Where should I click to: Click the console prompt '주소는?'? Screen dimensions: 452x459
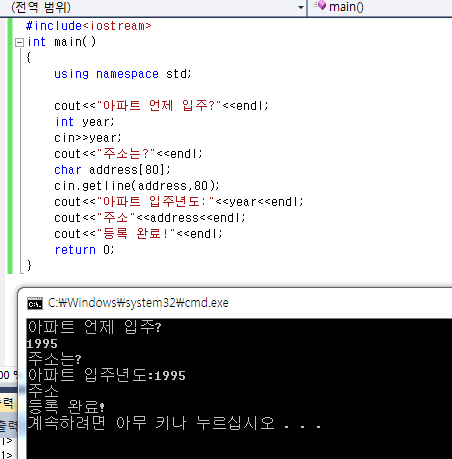[x=55, y=359]
